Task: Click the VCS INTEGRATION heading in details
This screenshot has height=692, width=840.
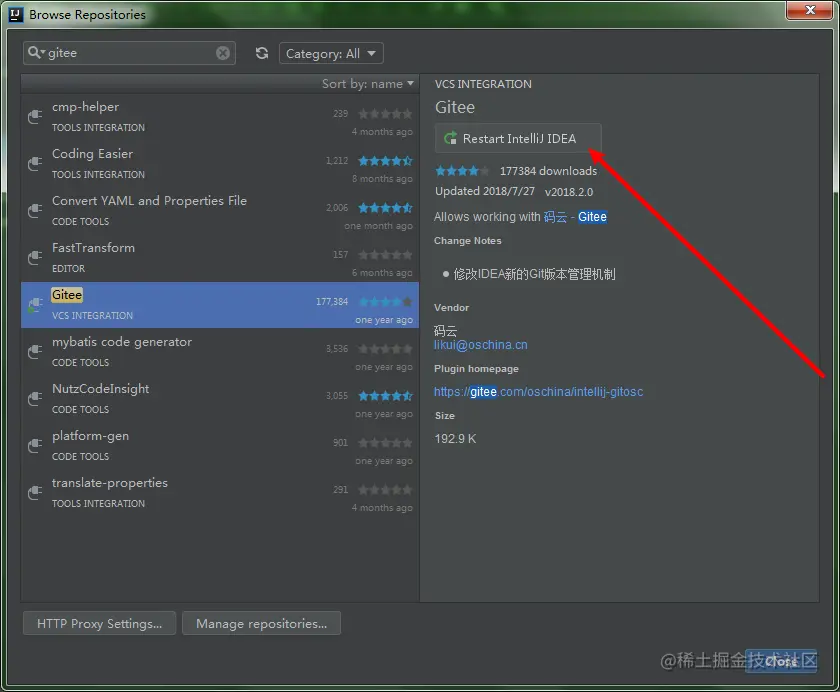Action: (483, 84)
